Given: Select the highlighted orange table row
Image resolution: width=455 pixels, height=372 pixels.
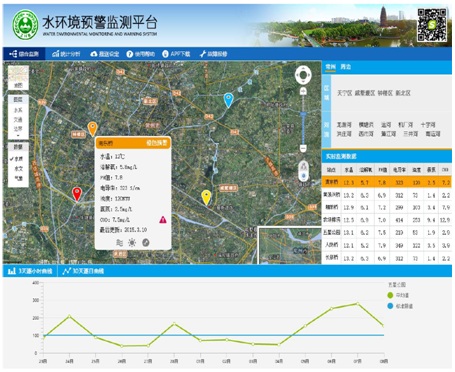Looking at the screenshot, I should pos(387,182).
